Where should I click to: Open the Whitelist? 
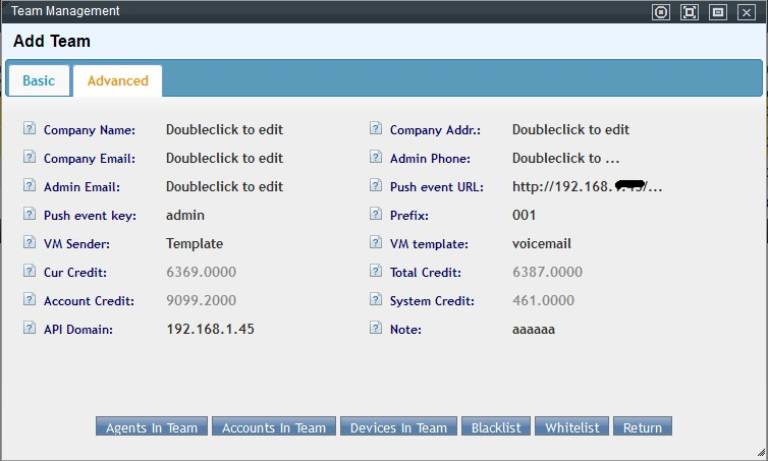572,427
